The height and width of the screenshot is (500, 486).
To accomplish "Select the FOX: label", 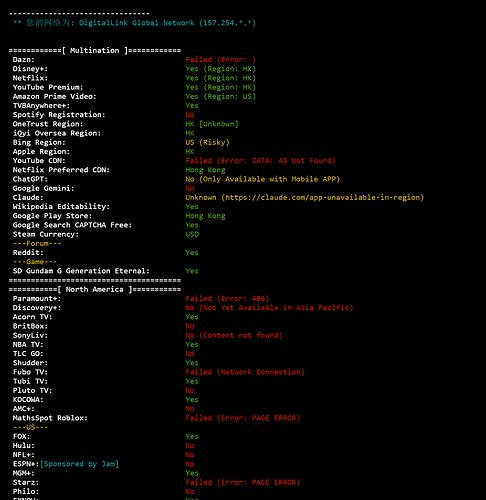I will (x=21, y=436).
